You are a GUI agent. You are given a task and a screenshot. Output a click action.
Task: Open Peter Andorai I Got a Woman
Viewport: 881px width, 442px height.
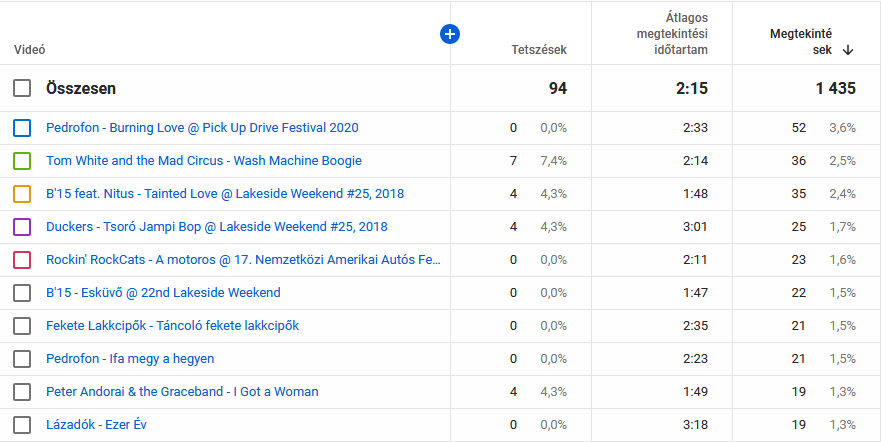tap(182, 392)
